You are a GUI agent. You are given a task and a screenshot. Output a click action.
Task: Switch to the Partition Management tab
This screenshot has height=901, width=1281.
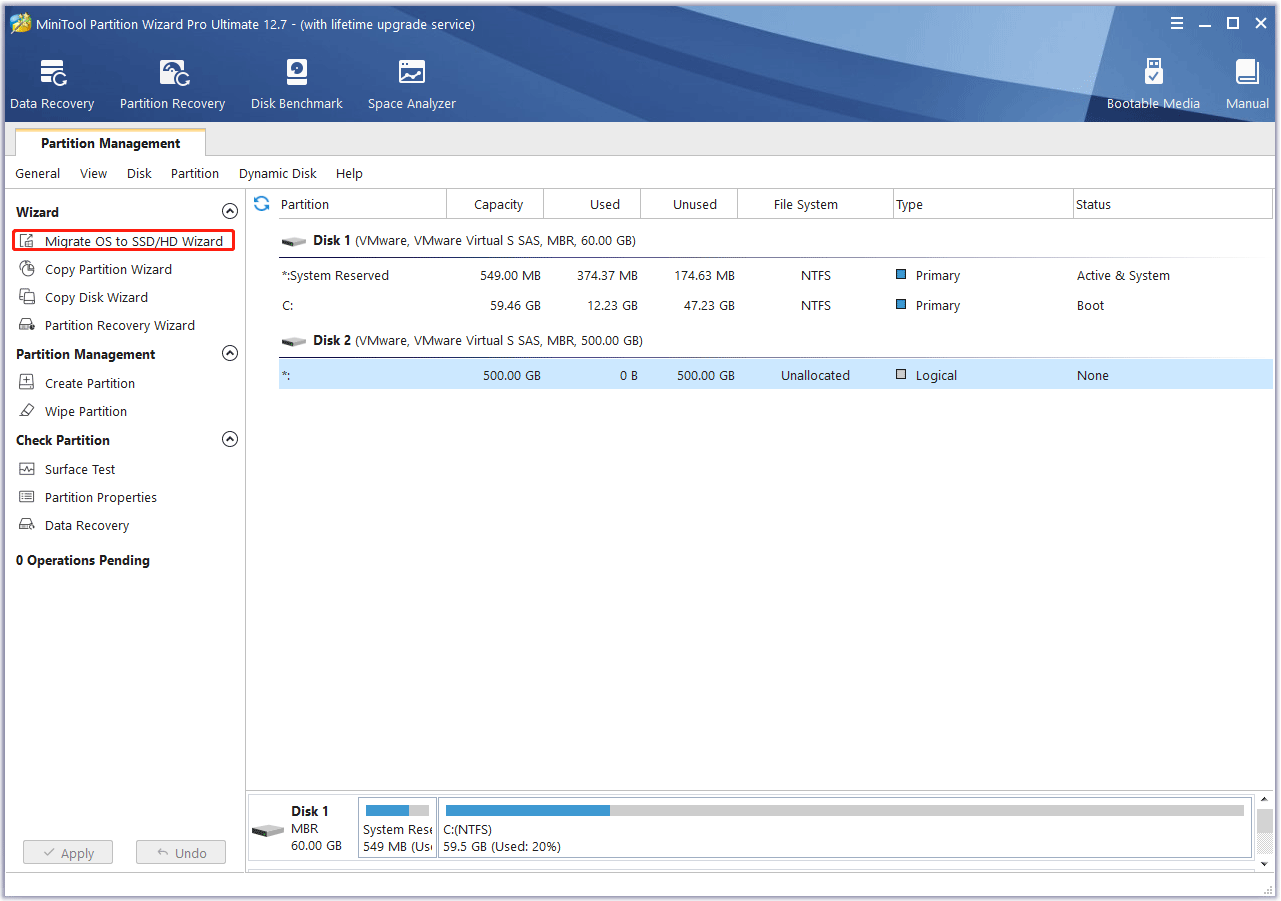pyautogui.click(x=110, y=143)
